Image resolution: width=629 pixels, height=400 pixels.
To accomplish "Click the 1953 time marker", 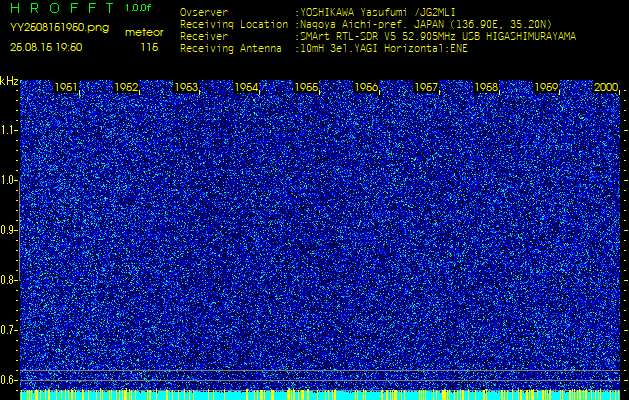I will pyautogui.click(x=186, y=87).
